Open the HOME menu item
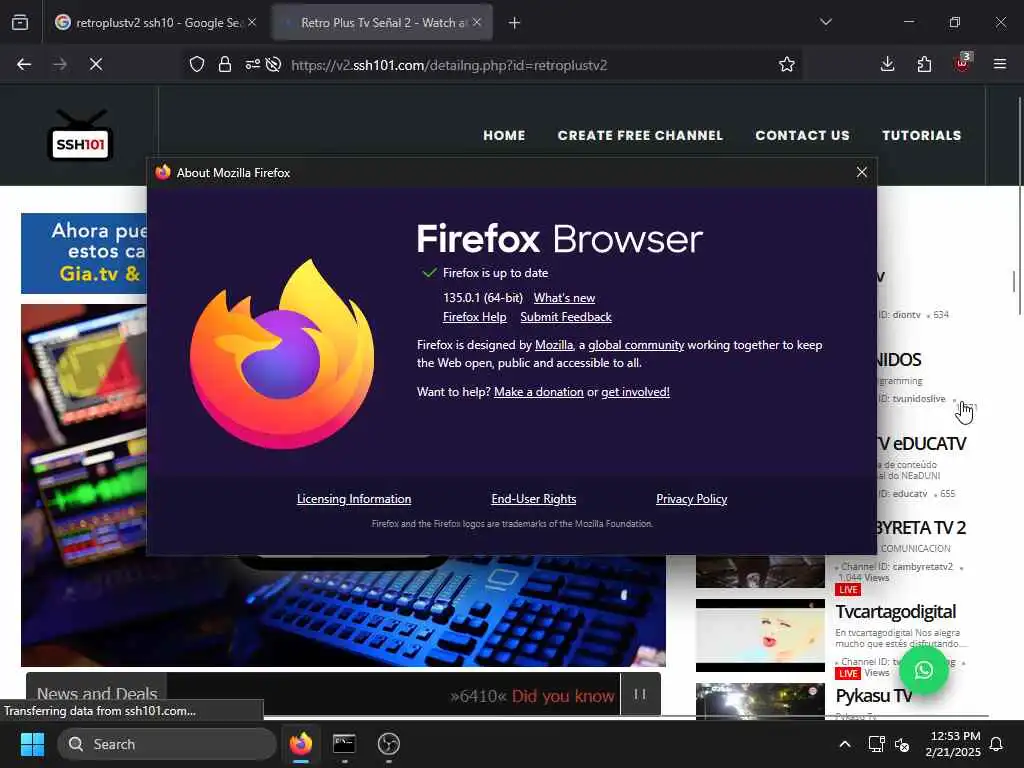 coord(504,135)
